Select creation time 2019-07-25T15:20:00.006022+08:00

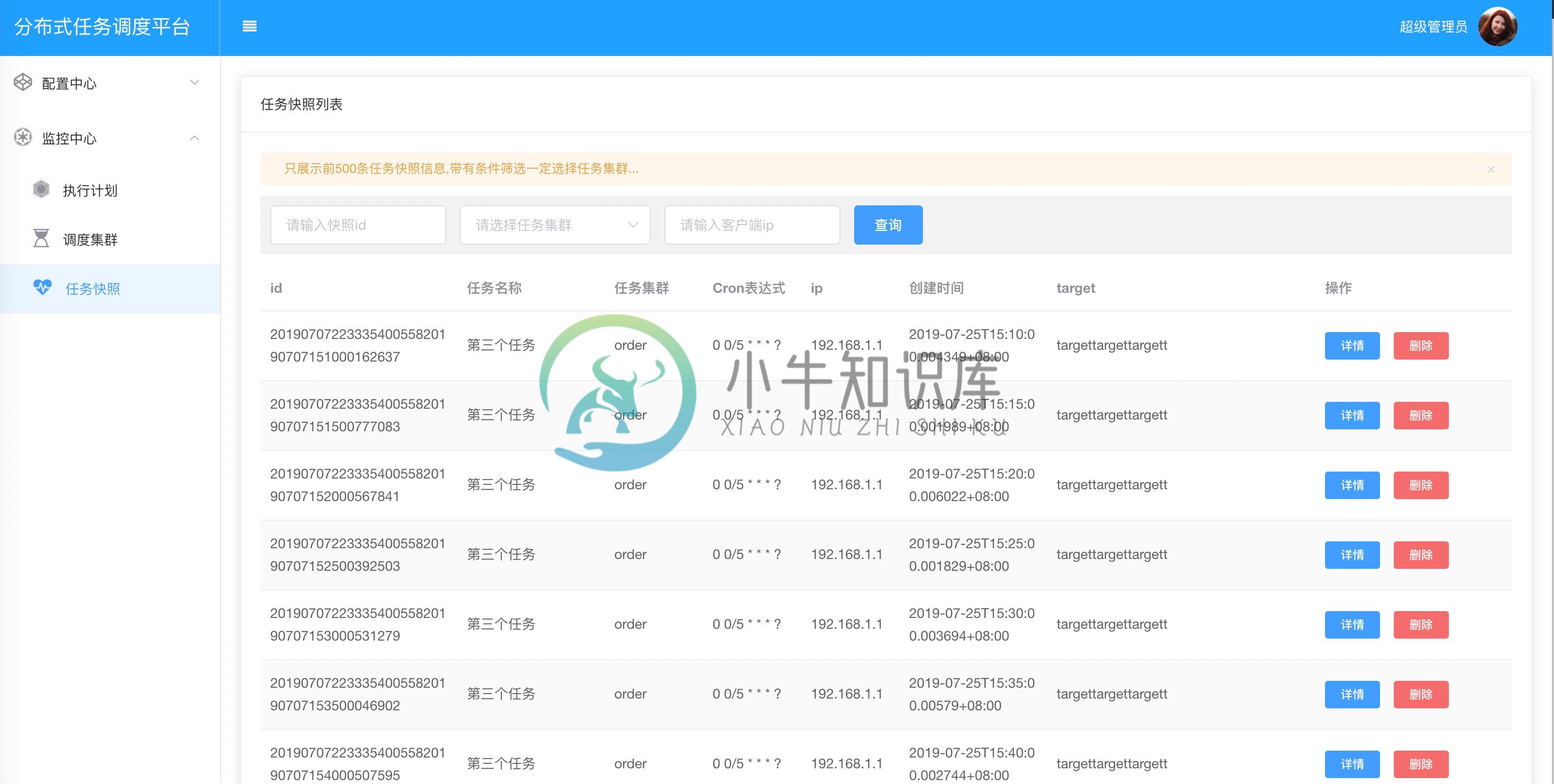click(971, 485)
